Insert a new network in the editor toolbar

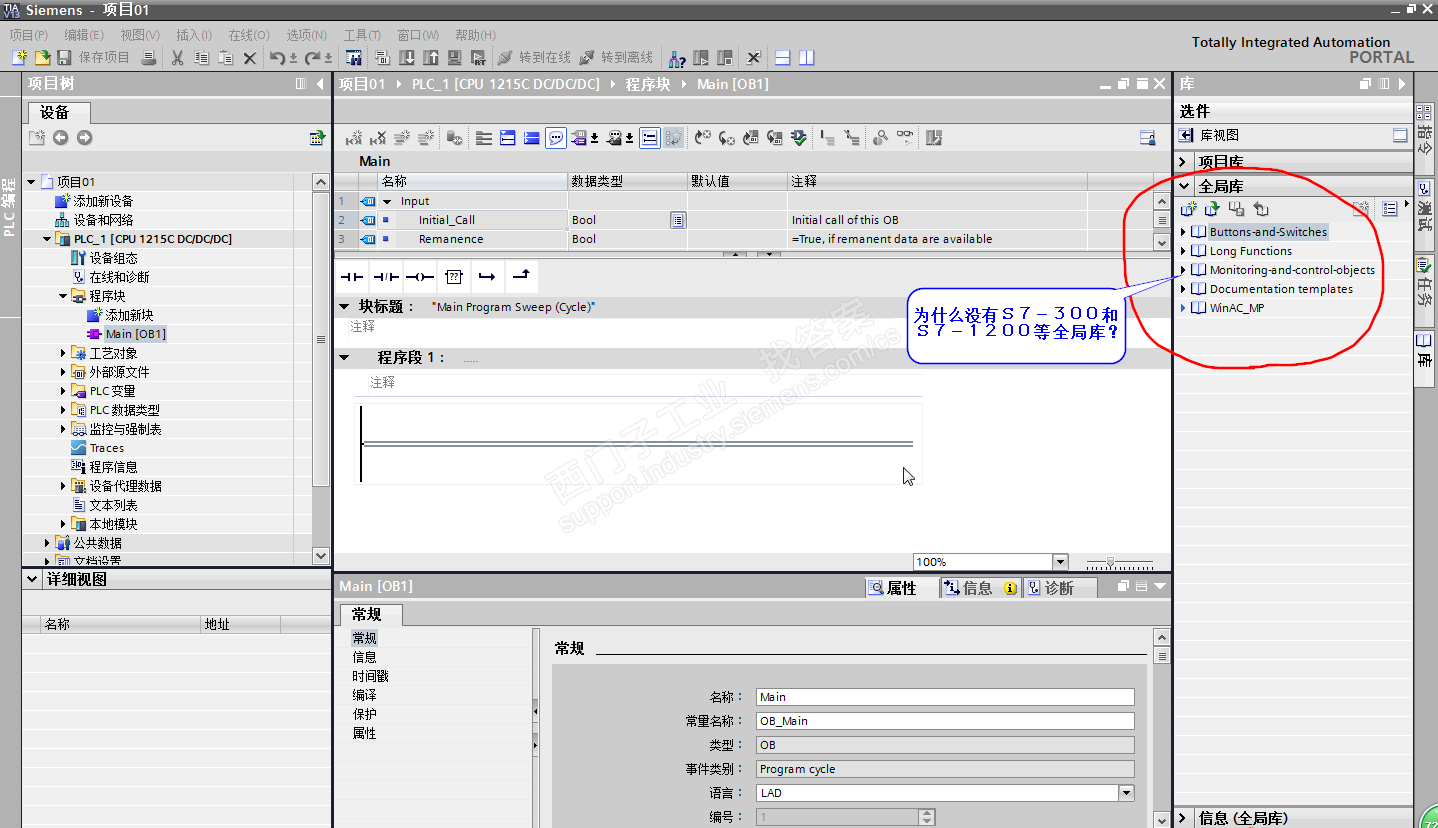[x=354, y=138]
